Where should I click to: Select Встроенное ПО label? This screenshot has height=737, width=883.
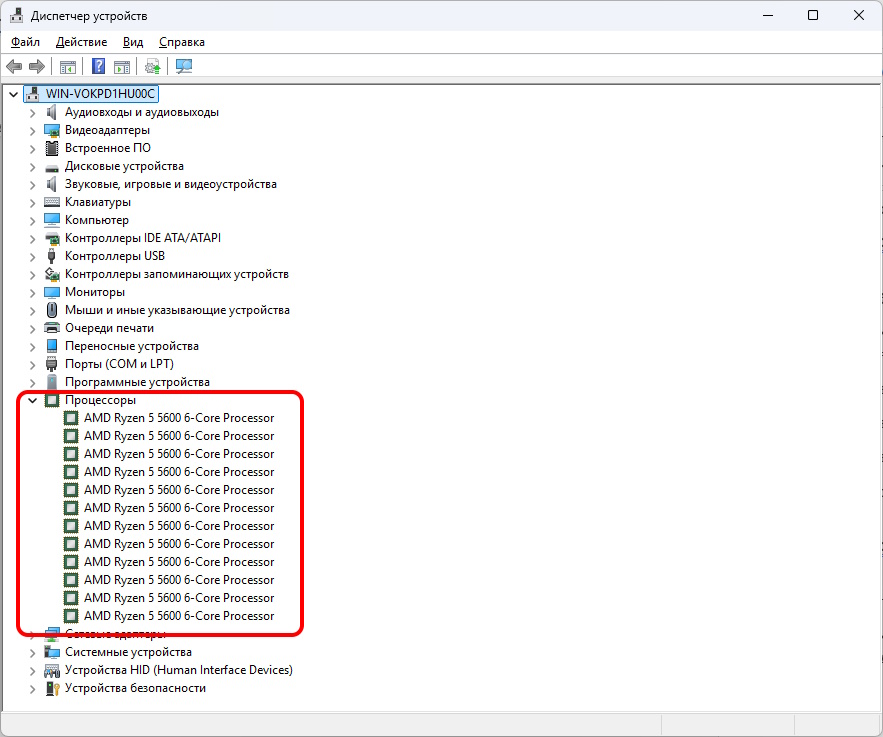[108, 148]
